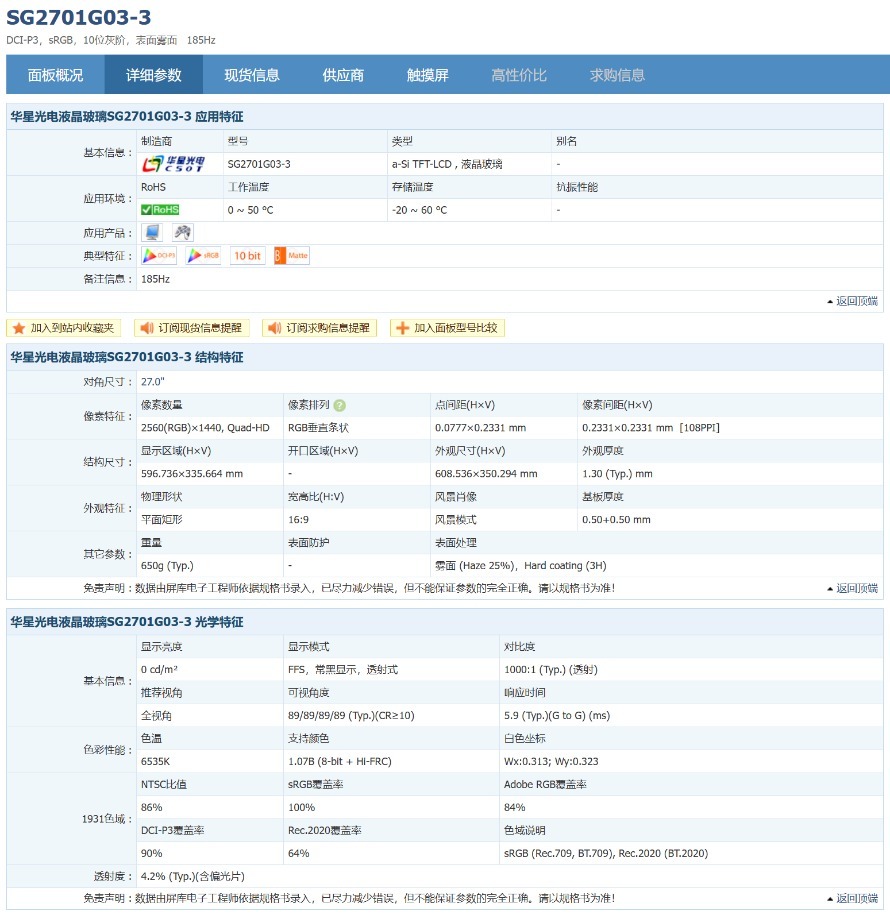Click the star icon for 加入到站内收藏夹
This screenshot has height=915, width=890.
(19, 328)
